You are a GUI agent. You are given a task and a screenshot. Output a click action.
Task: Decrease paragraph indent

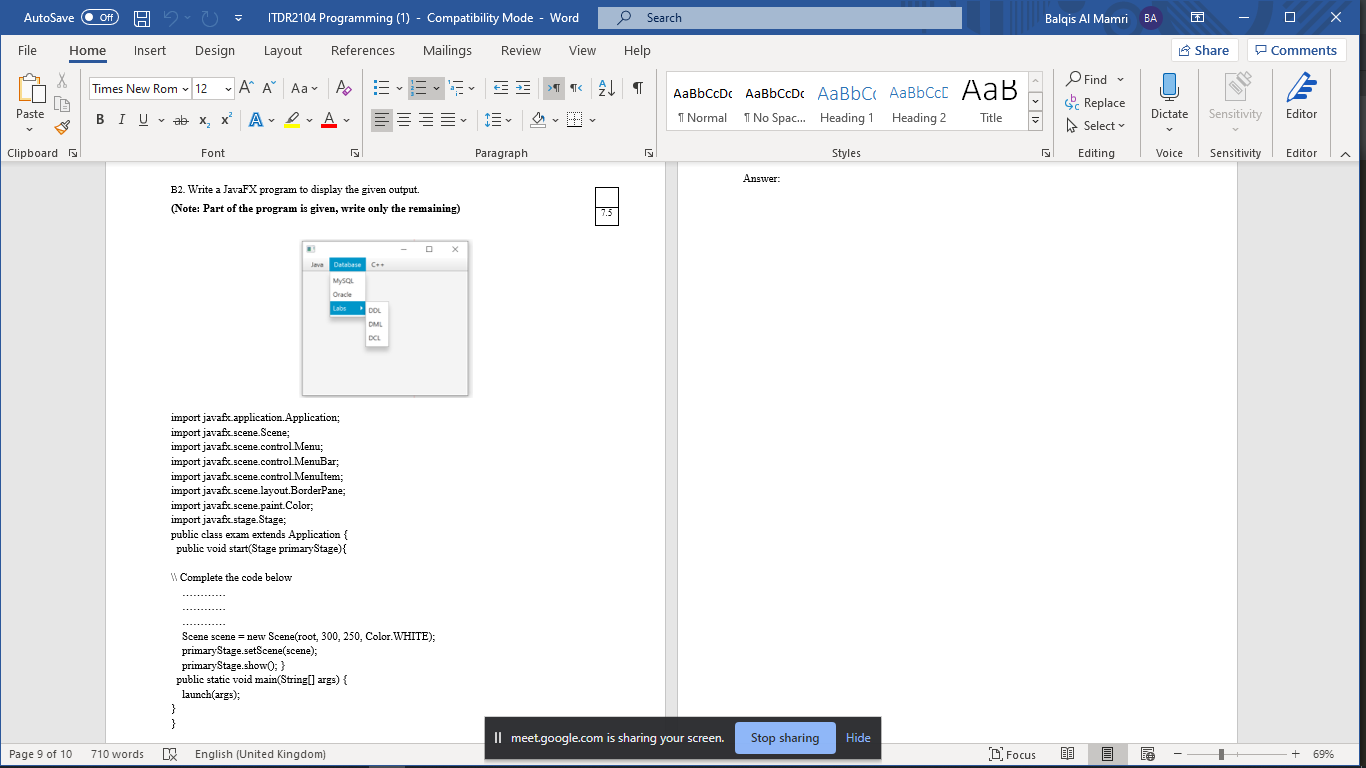pyautogui.click(x=501, y=88)
